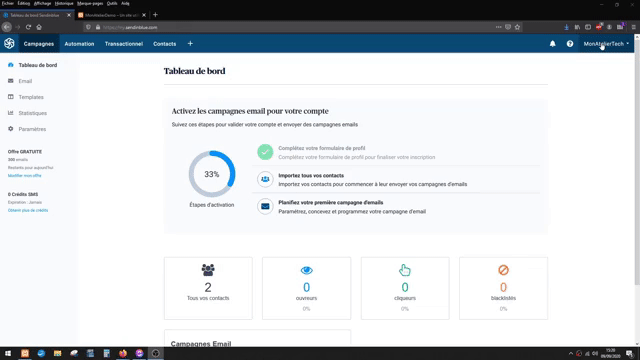Click the blacklistés prohibited icon

(503, 270)
